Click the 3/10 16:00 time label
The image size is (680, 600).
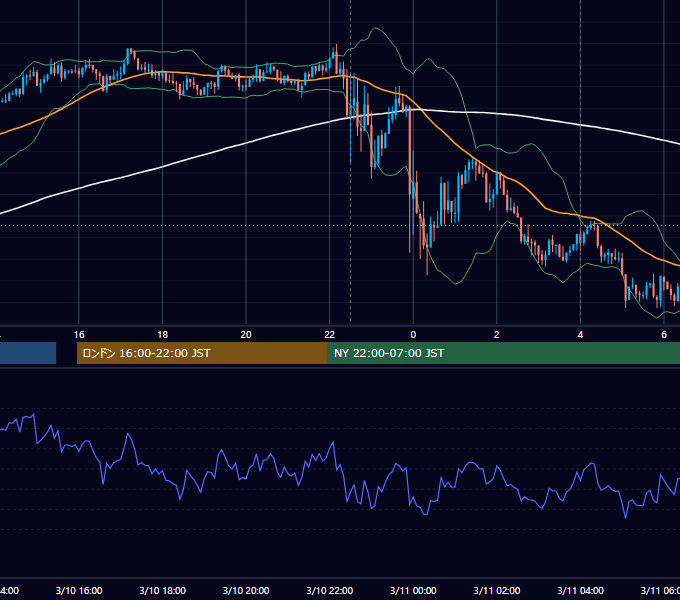79,590
